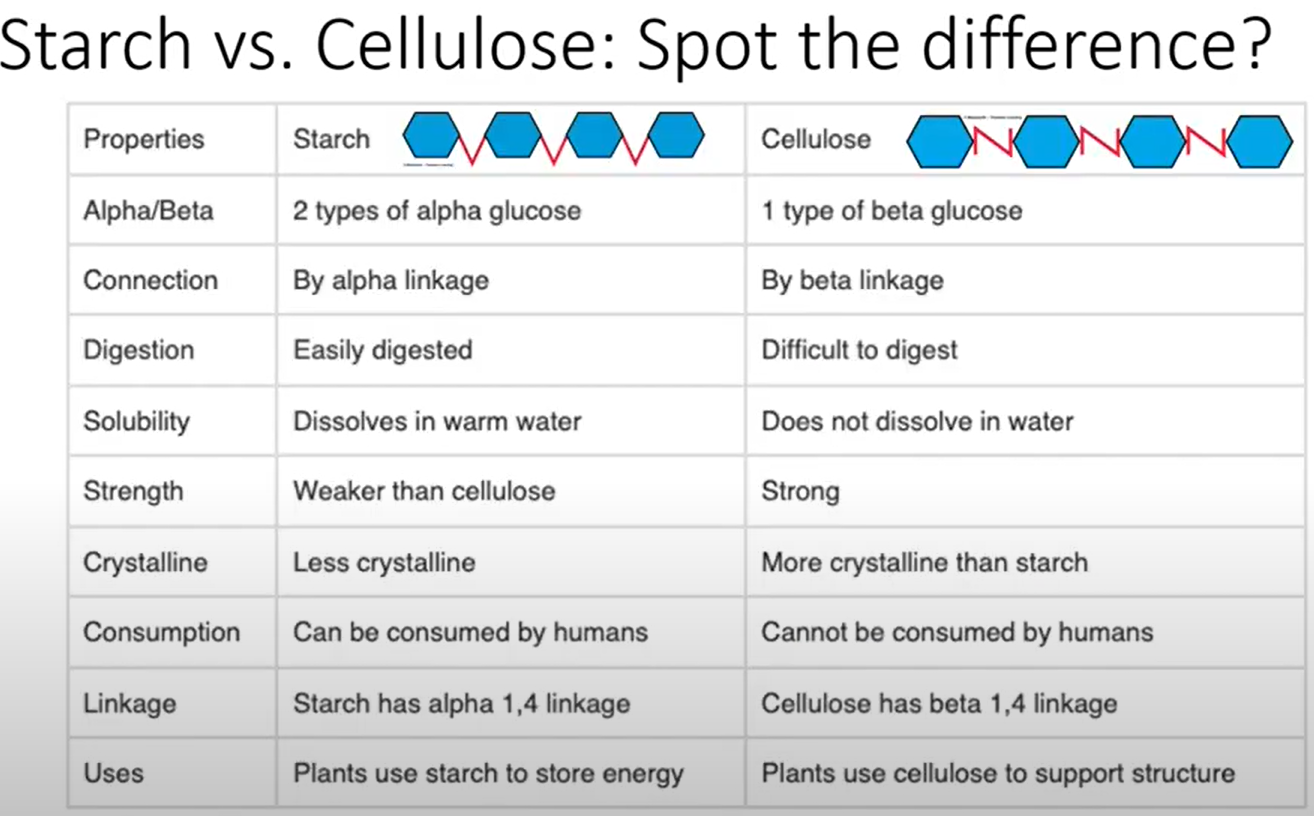Select 'Plants use starch to store energy' cell
The width and height of the screenshot is (1314, 816).
click(511, 773)
